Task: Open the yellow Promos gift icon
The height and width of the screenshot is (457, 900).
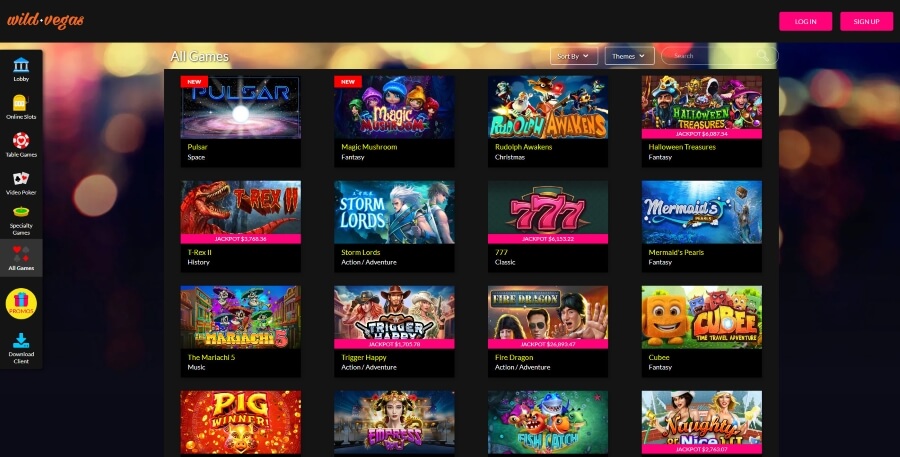Action: [21, 304]
